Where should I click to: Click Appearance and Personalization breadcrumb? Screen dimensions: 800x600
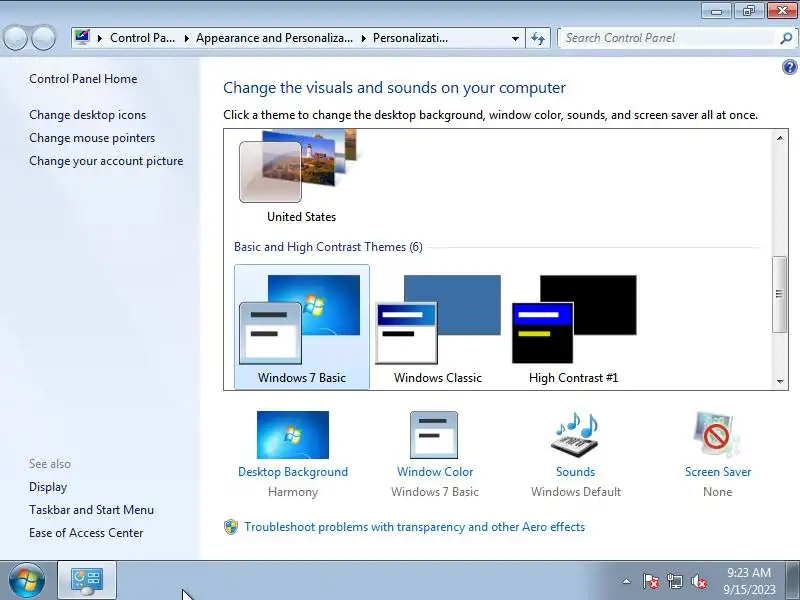(274, 38)
